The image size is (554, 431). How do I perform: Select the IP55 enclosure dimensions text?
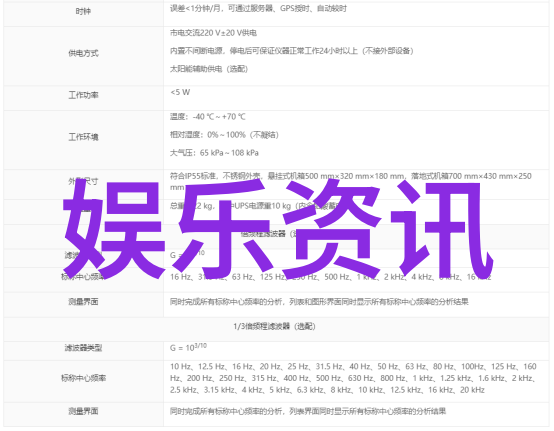tap(351, 181)
